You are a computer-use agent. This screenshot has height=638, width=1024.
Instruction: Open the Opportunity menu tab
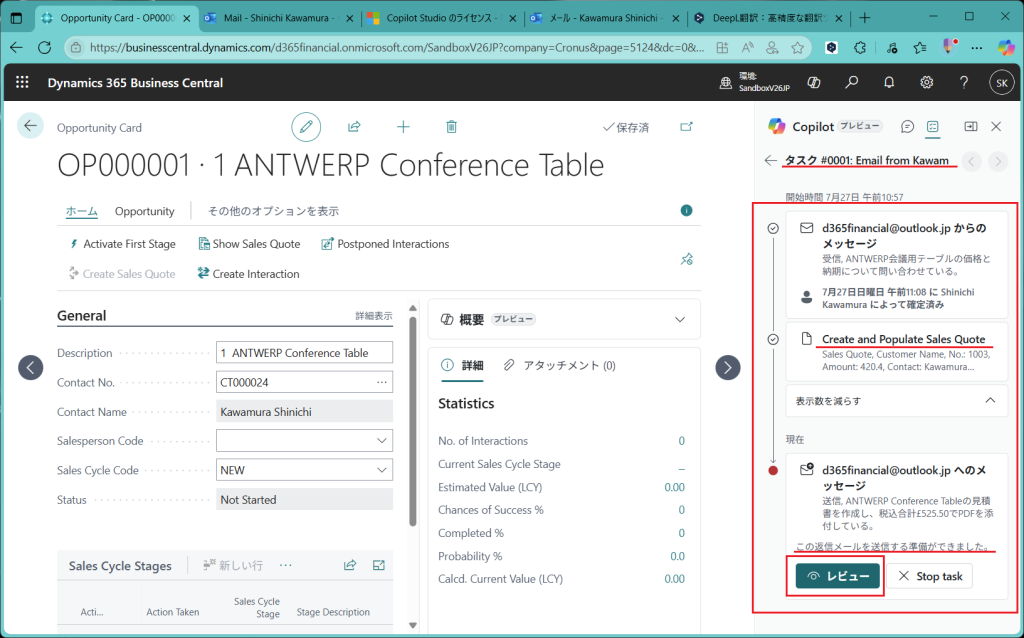point(144,211)
